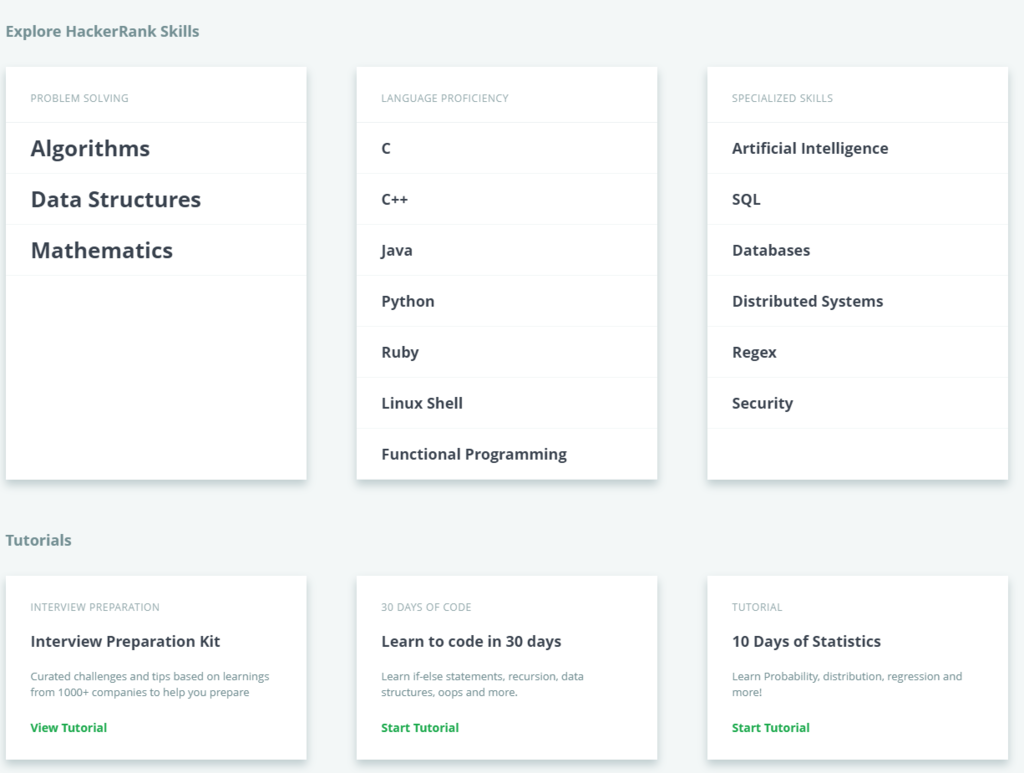Screen dimensions: 1024x773
Task: Select the C++ language track
Action: click(x=394, y=199)
